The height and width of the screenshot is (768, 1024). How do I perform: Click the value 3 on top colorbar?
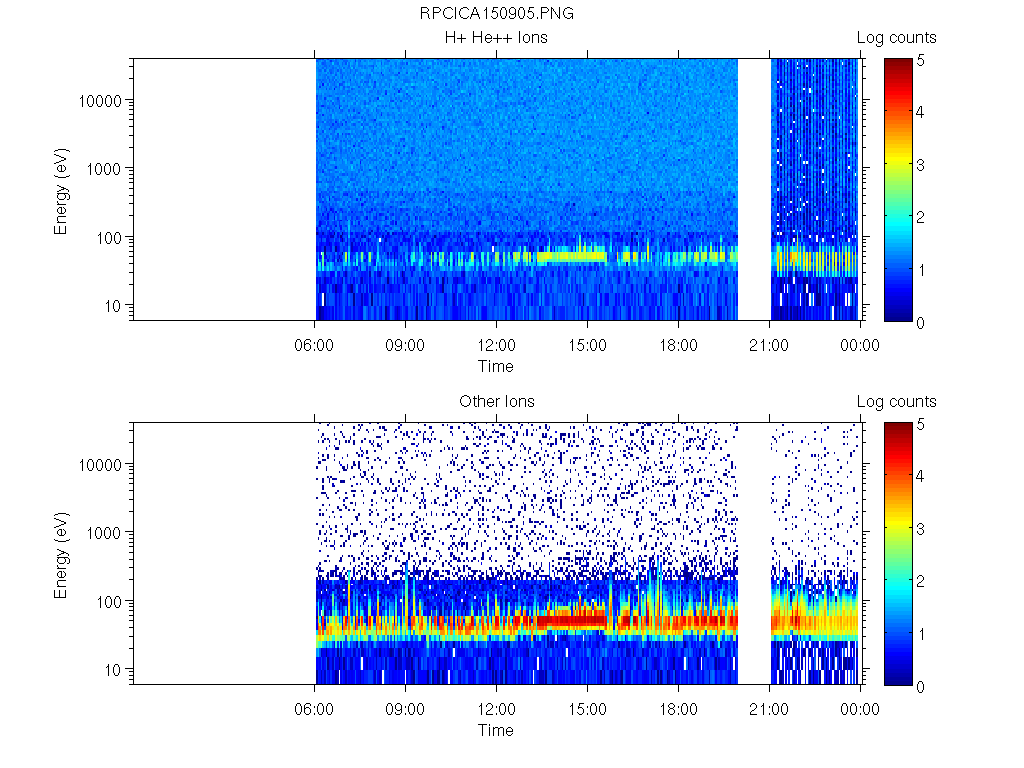pyautogui.click(x=921, y=165)
